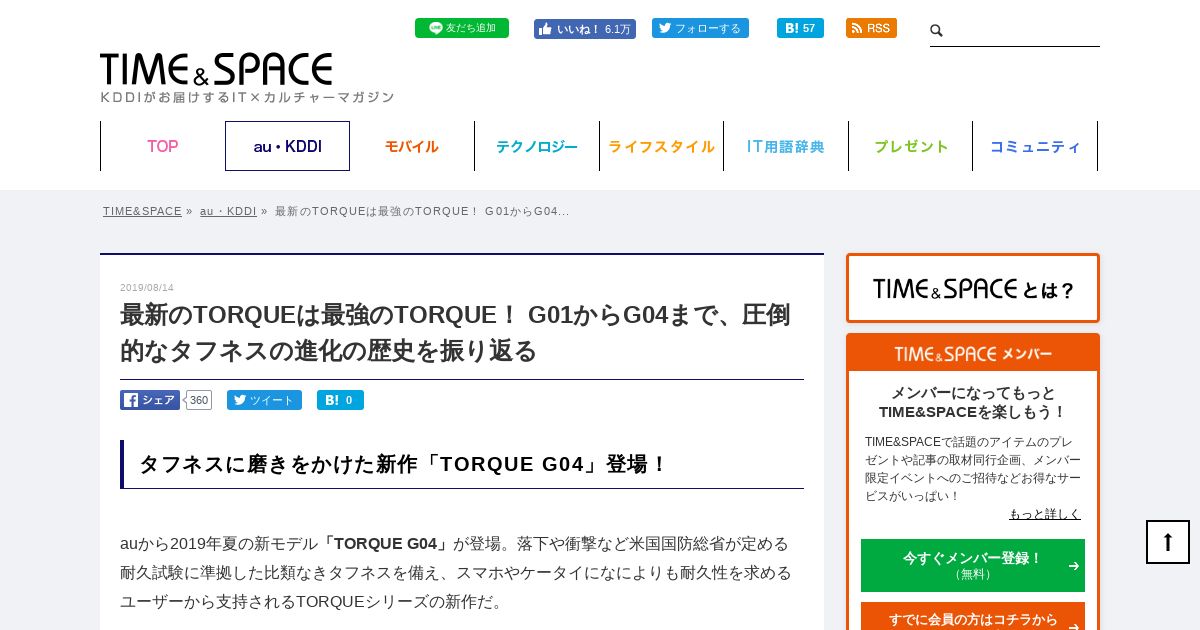Select the au・KDDI navigation tab
Image resolution: width=1200 pixels, height=630 pixels.
tap(287, 146)
